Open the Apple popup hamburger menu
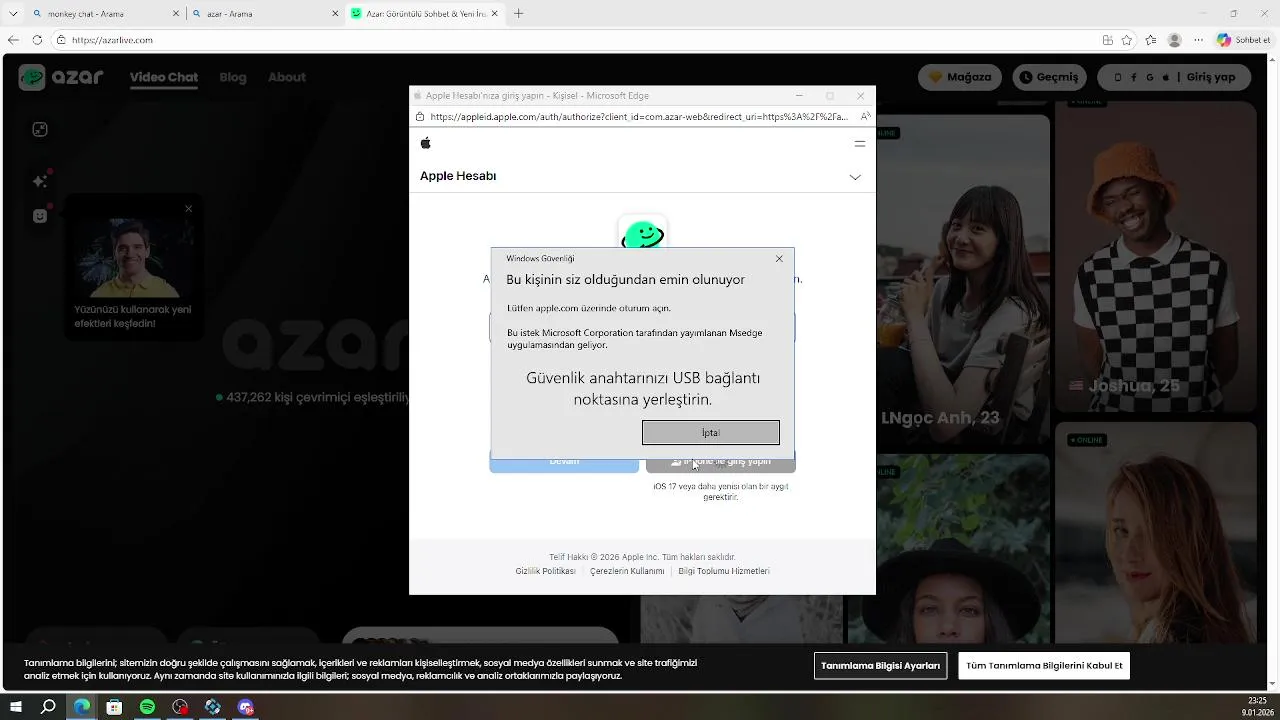The image size is (1280, 720). [859, 143]
